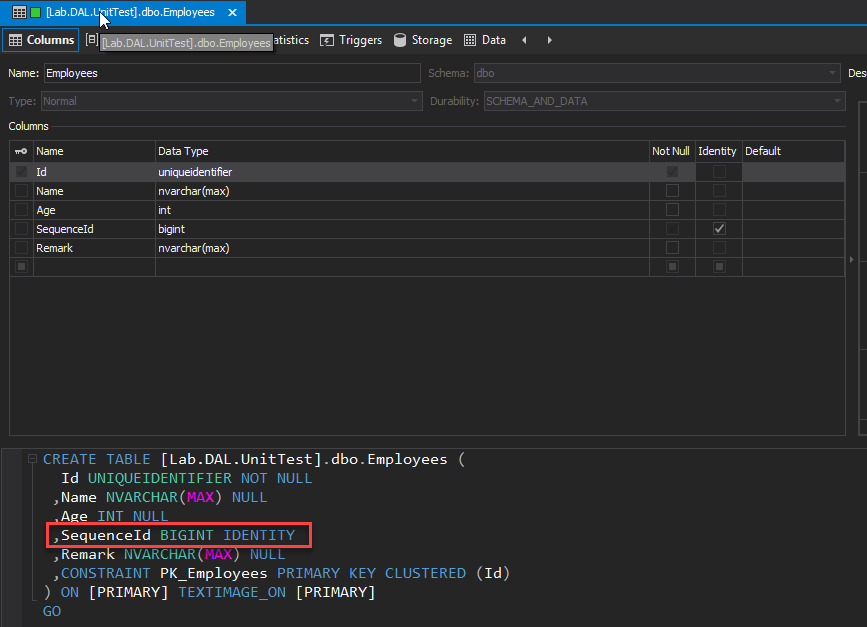Screen dimensions: 867x627
Task: Switch to the Columns tab
Action: coord(41,40)
